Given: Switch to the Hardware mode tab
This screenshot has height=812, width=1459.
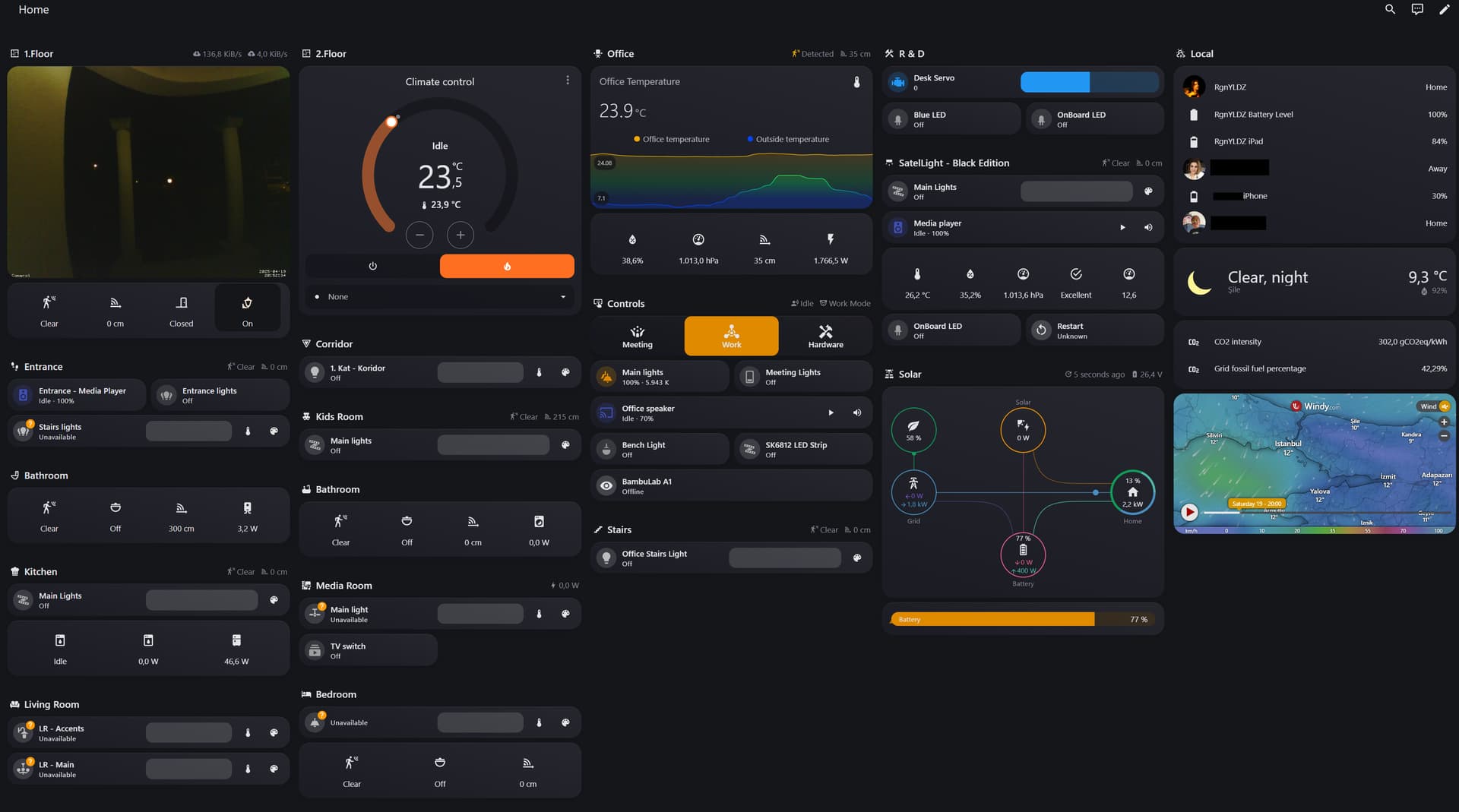Looking at the screenshot, I should (825, 335).
